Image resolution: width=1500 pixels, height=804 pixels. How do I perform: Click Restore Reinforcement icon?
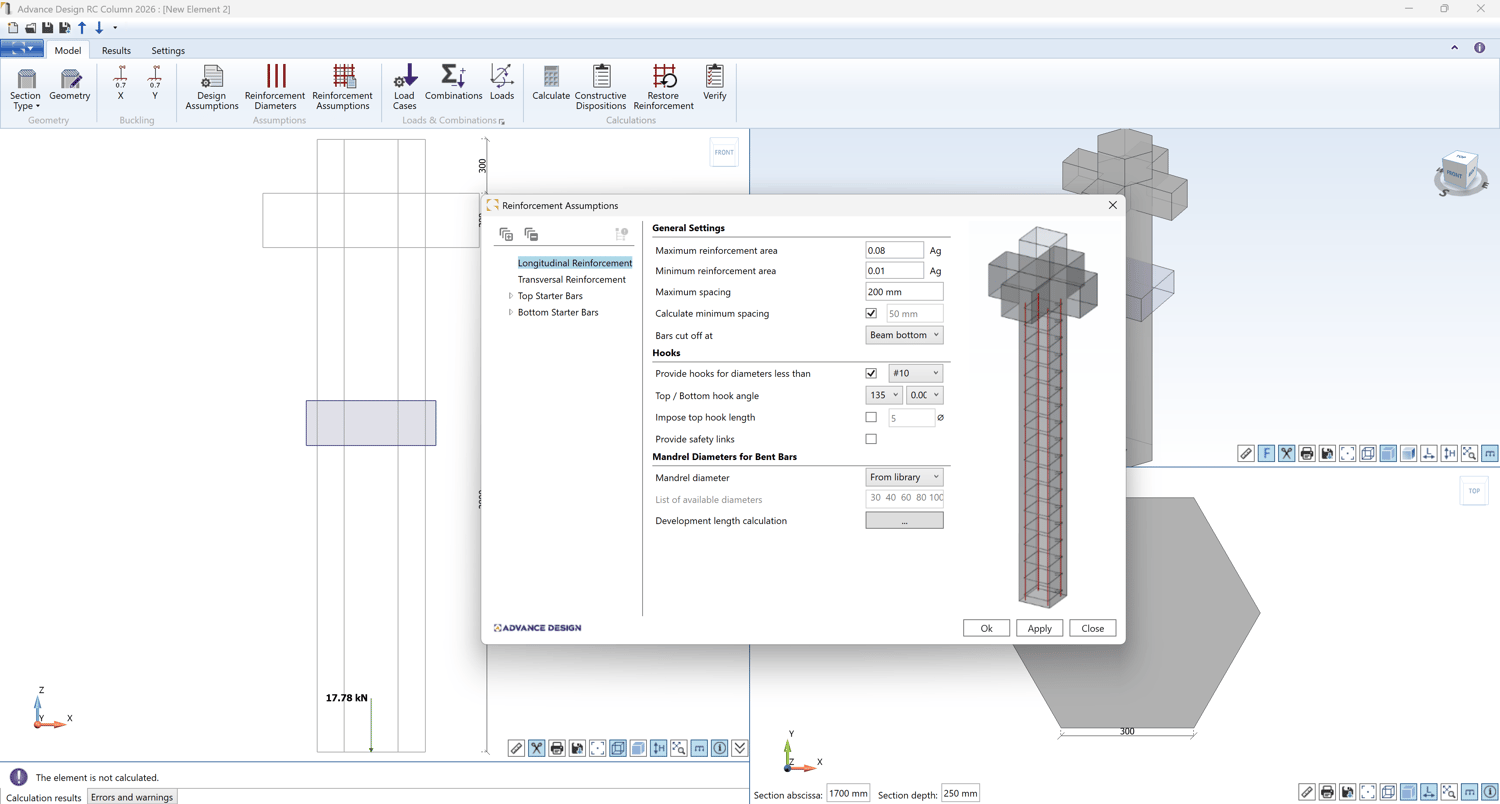pos(663,86)
